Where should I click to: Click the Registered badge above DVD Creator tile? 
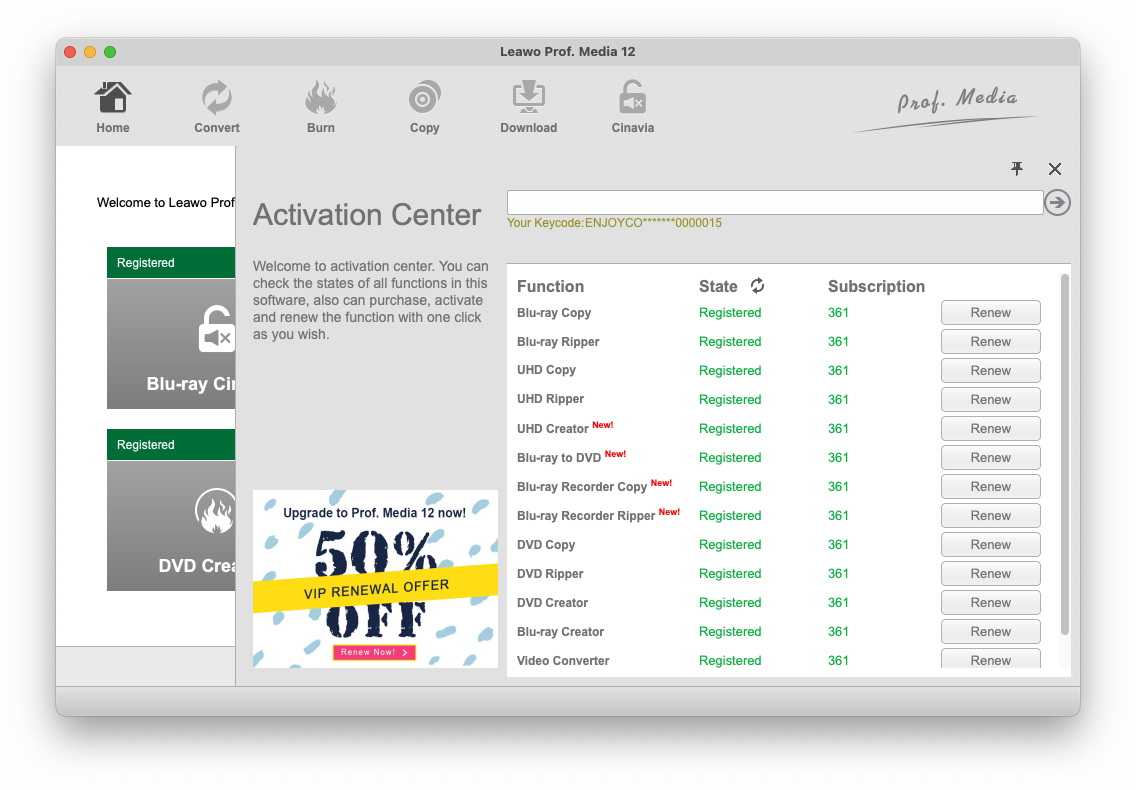coord(171,444)
